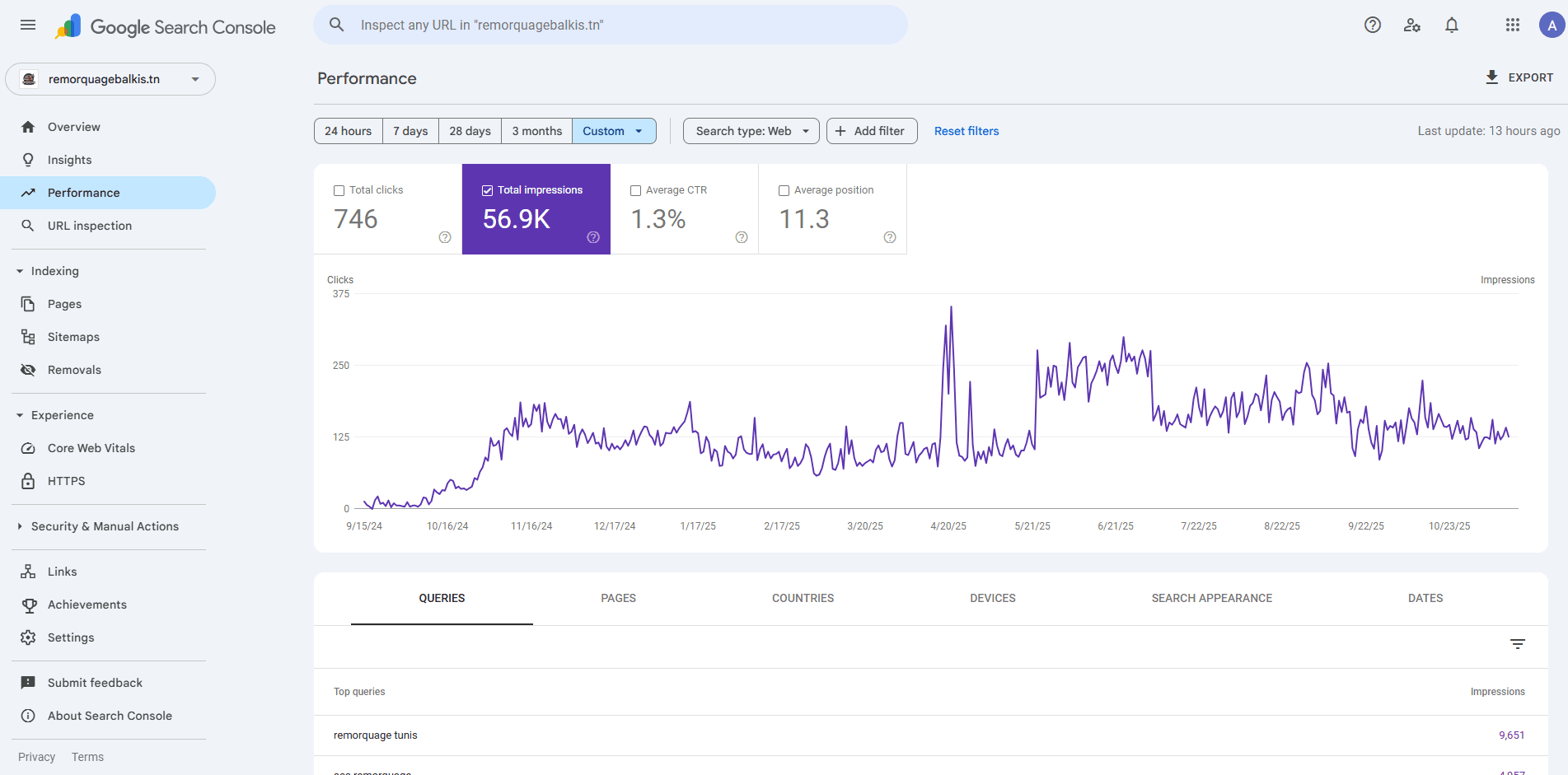Click the Export download icon
The height and width of the screenshot is (775, 1568).
(x=1491, y=77)
